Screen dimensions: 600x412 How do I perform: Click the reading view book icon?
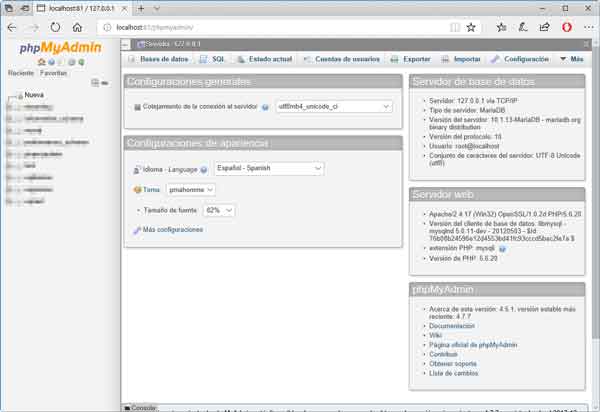(x=455, y=28)
